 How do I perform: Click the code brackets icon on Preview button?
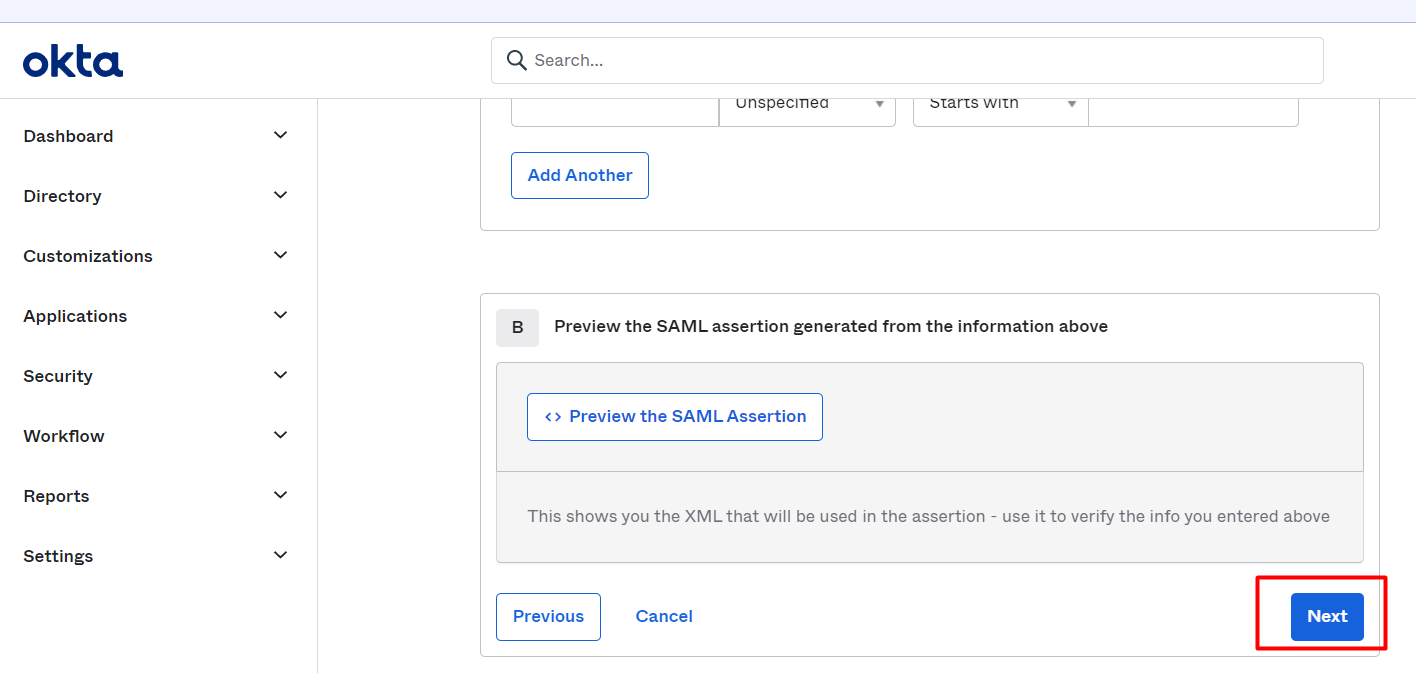[552, 417]
